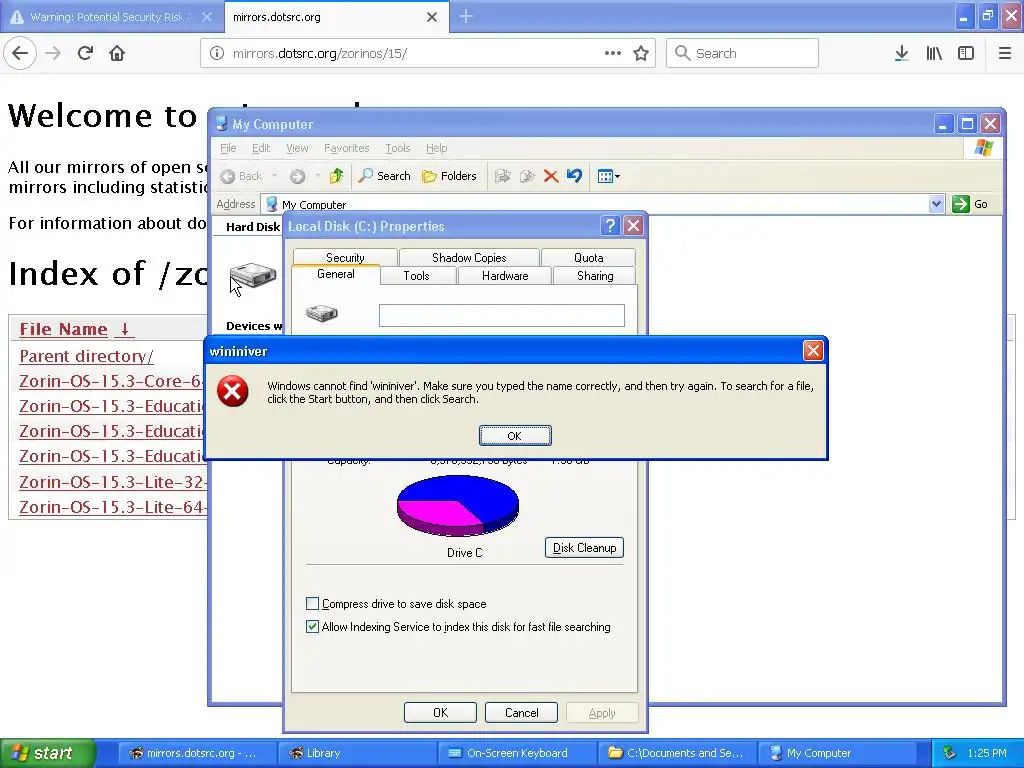Go back in Firefox
The height and width of the screenshot is (768, 1024).
click(x=20, y=53)
